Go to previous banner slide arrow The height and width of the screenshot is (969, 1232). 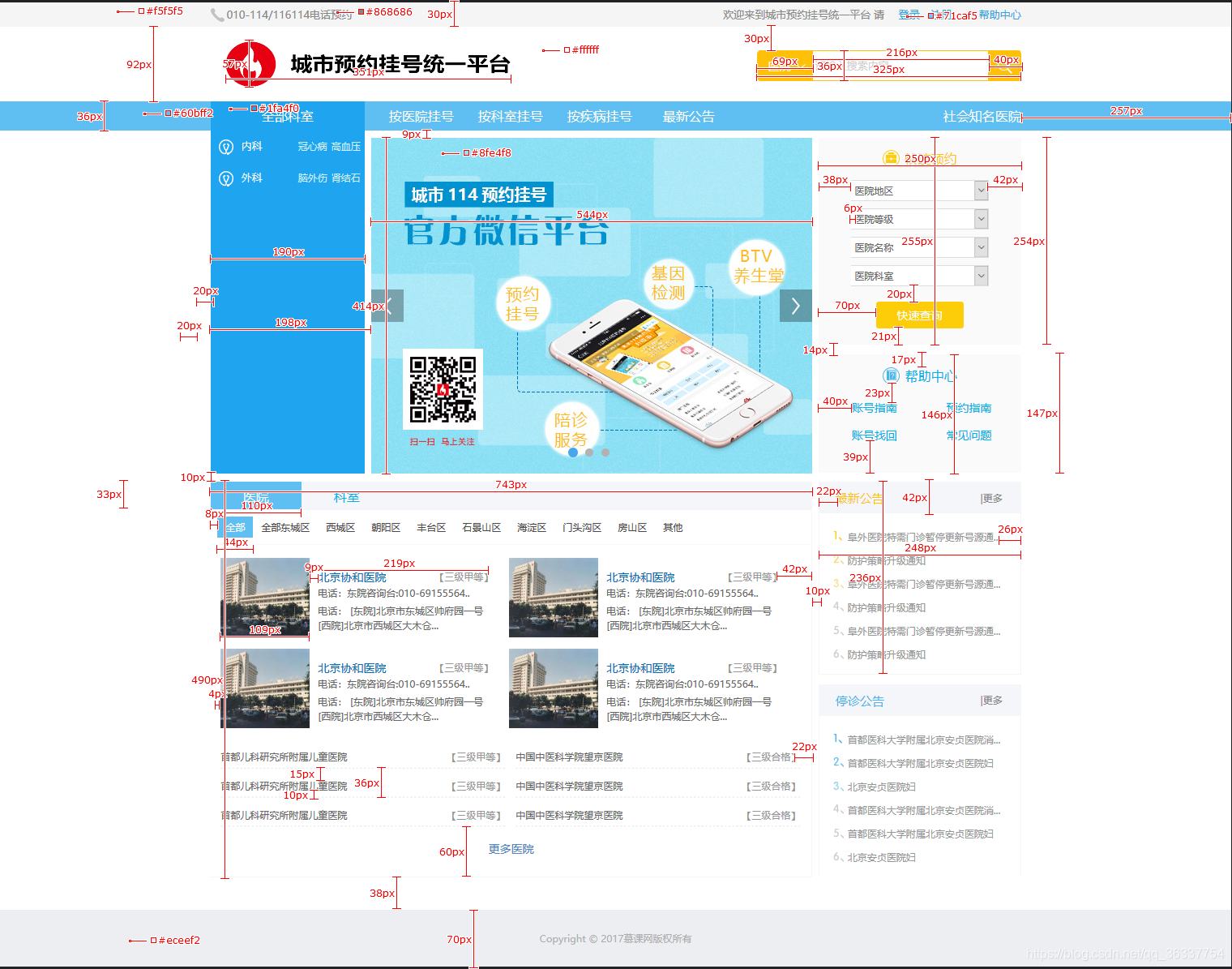point(387,306)
